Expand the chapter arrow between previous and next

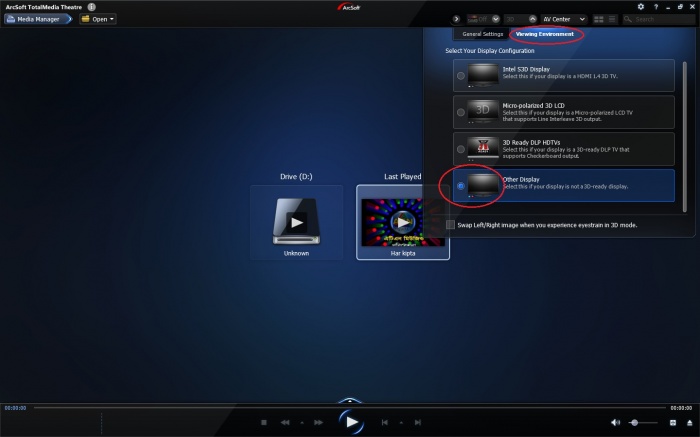click(401, 422)
